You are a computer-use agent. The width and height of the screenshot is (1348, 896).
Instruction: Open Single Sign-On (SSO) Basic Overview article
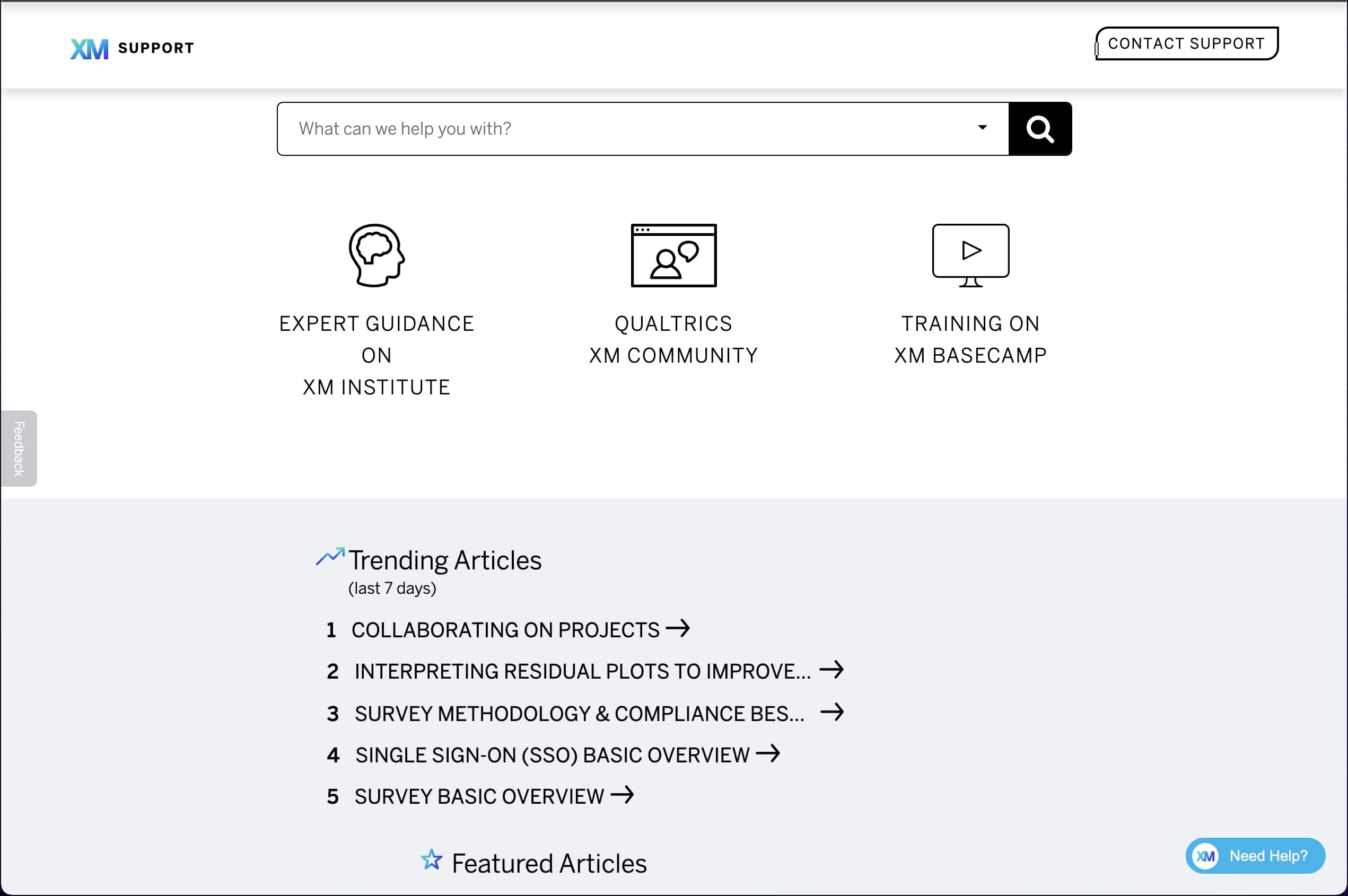coord(552,755)
